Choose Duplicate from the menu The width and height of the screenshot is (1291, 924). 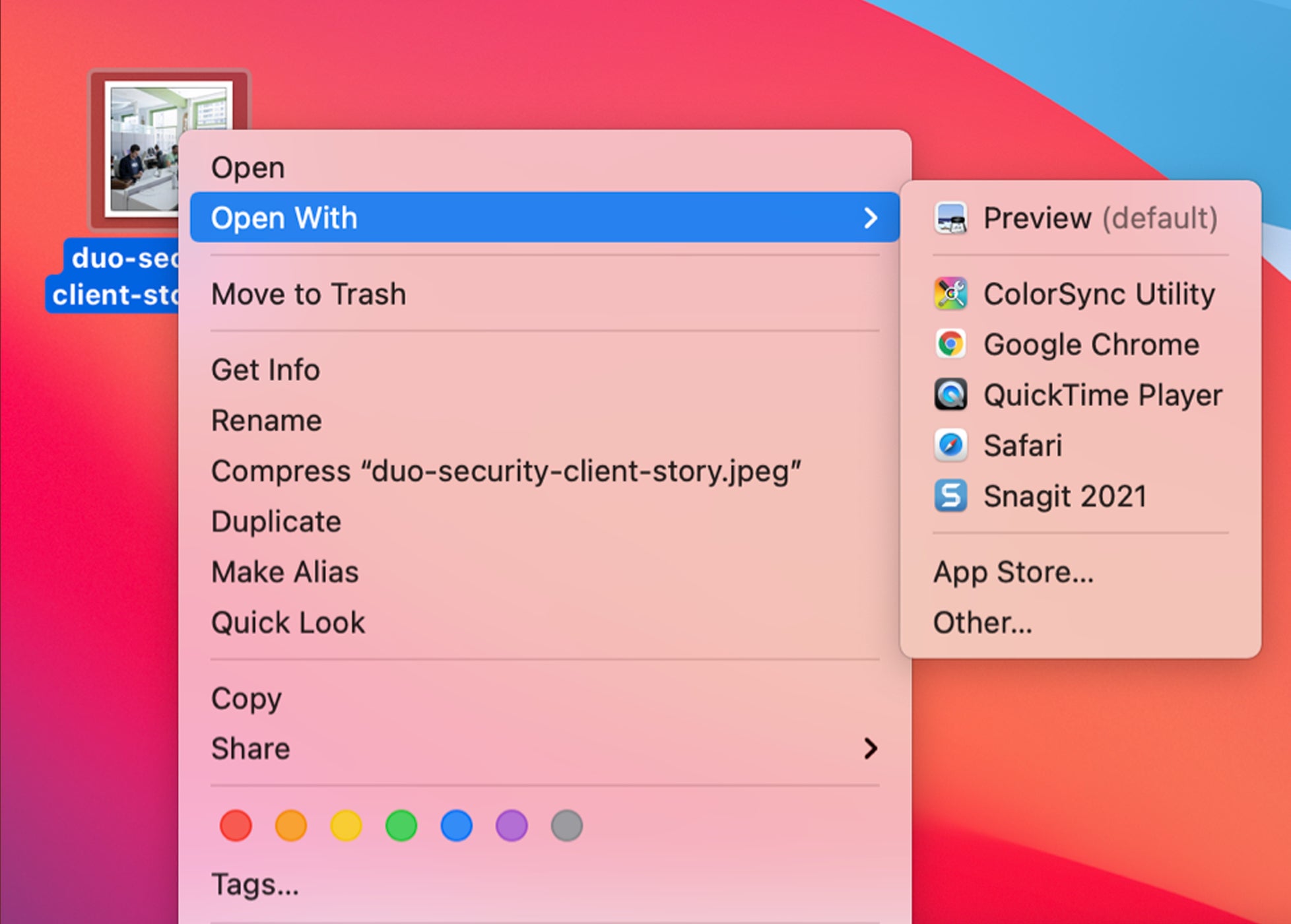[x=545, y=521]
